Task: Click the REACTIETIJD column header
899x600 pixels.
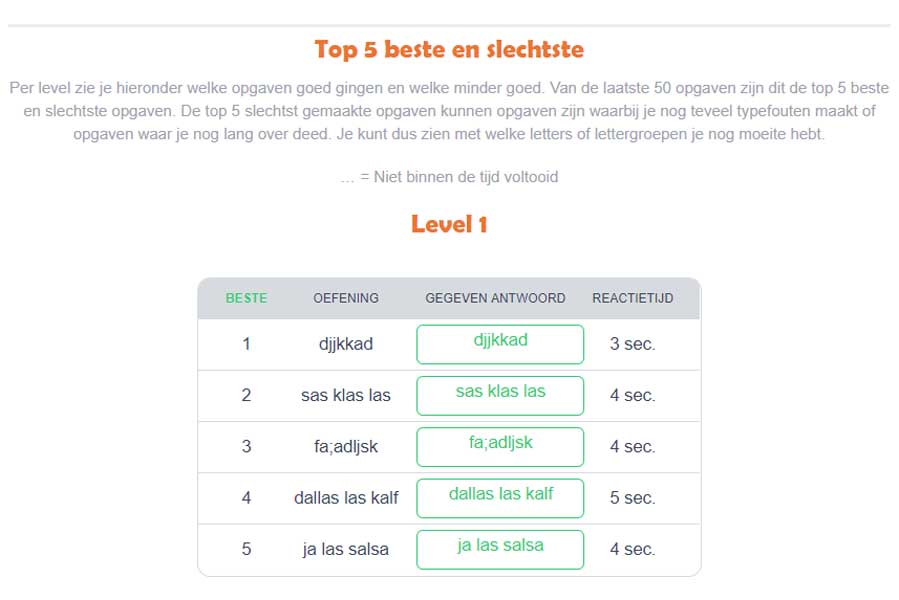Action: 633,298
